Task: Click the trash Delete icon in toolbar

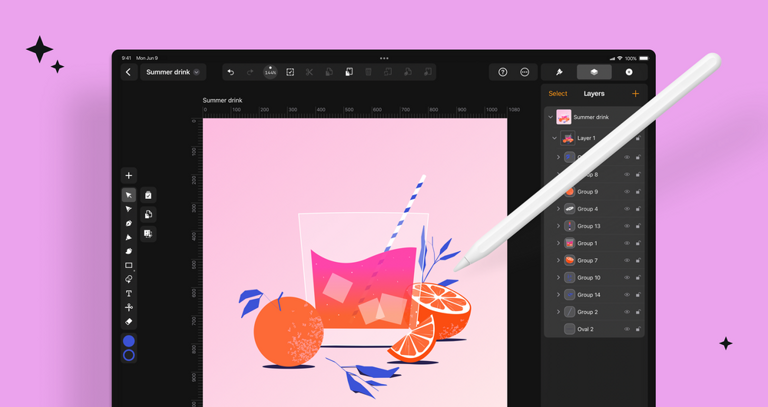Action: (x=368, y=72)
